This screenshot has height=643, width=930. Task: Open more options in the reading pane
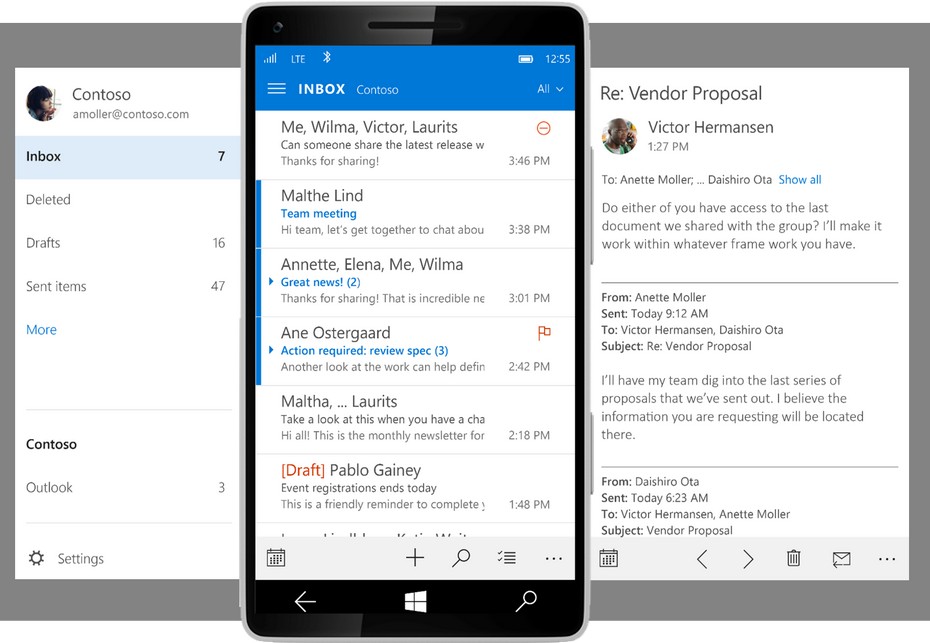886,559
